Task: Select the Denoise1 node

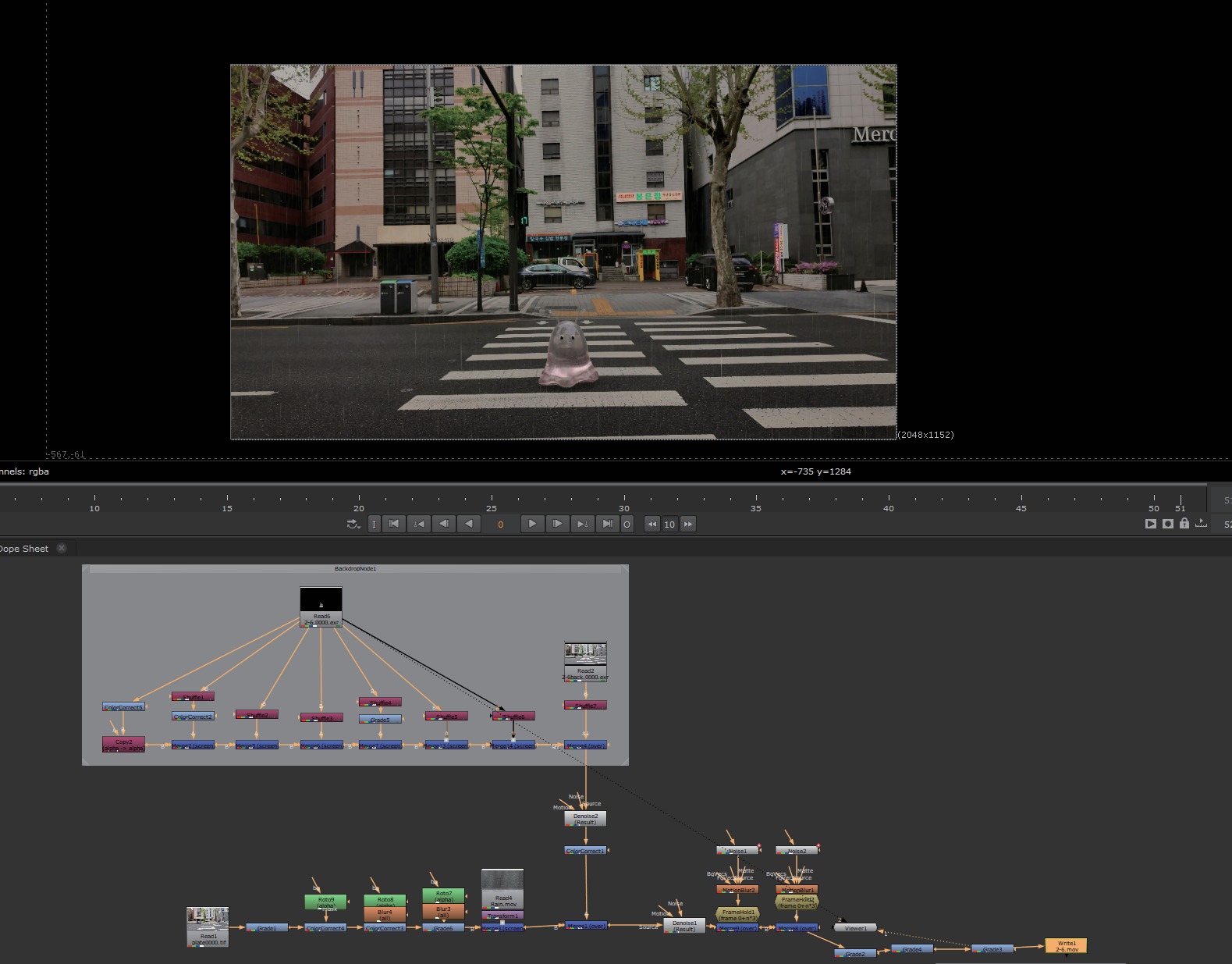Action: pos(684,926)
